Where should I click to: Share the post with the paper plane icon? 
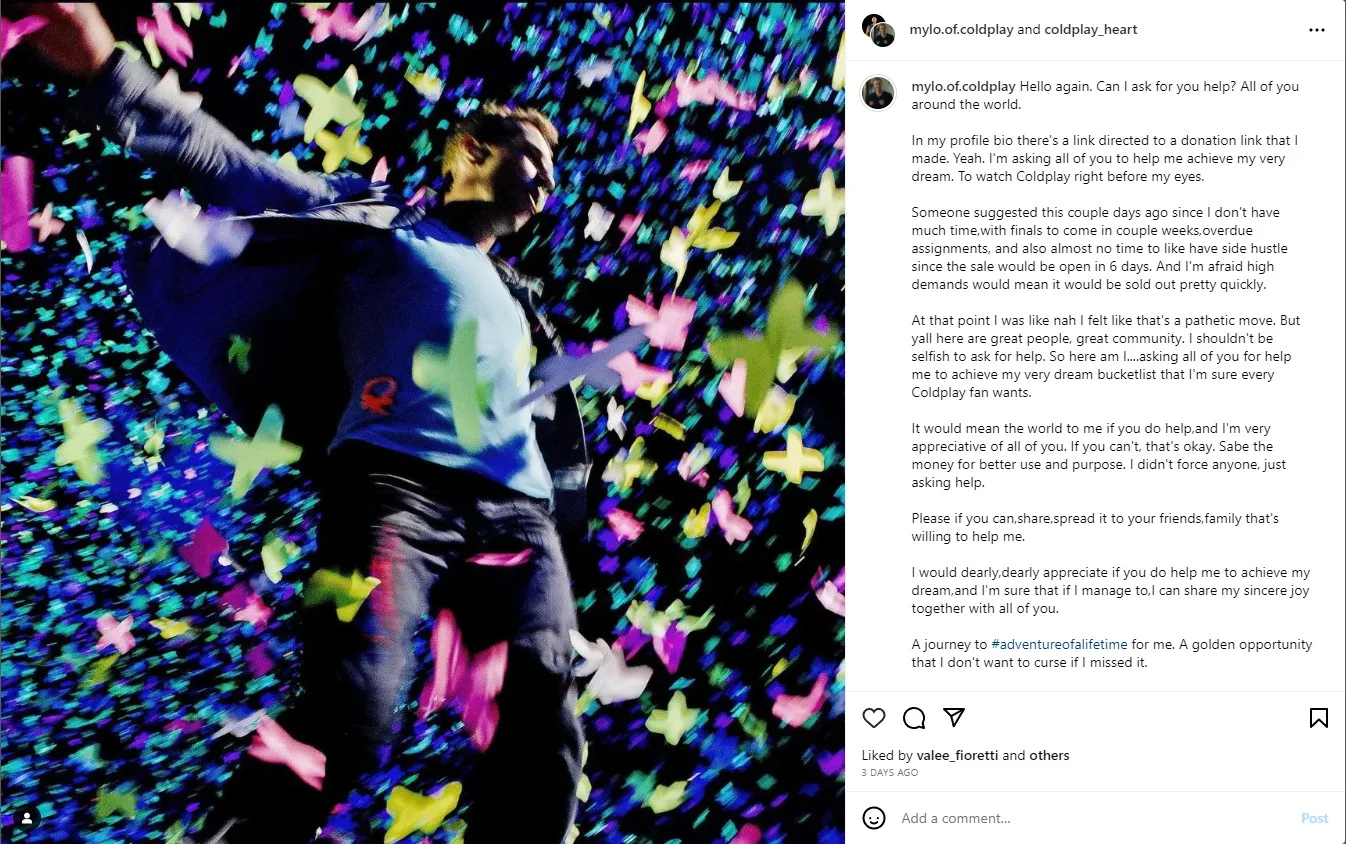coord(954,718)
